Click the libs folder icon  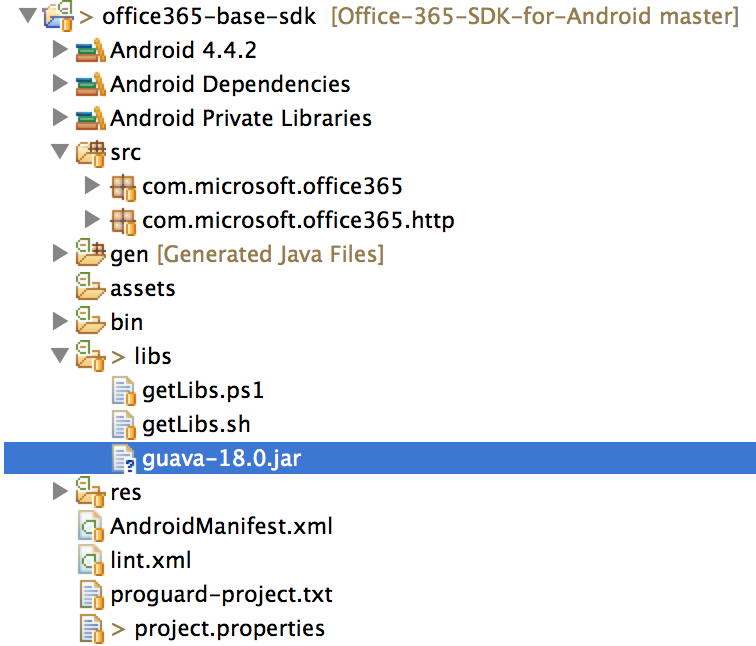pos(90,356)
